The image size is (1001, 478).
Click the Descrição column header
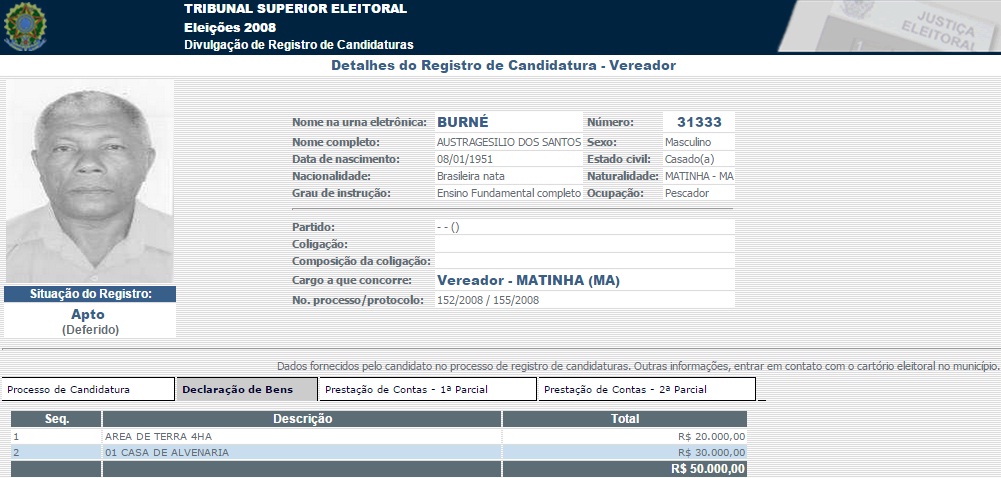302,419
